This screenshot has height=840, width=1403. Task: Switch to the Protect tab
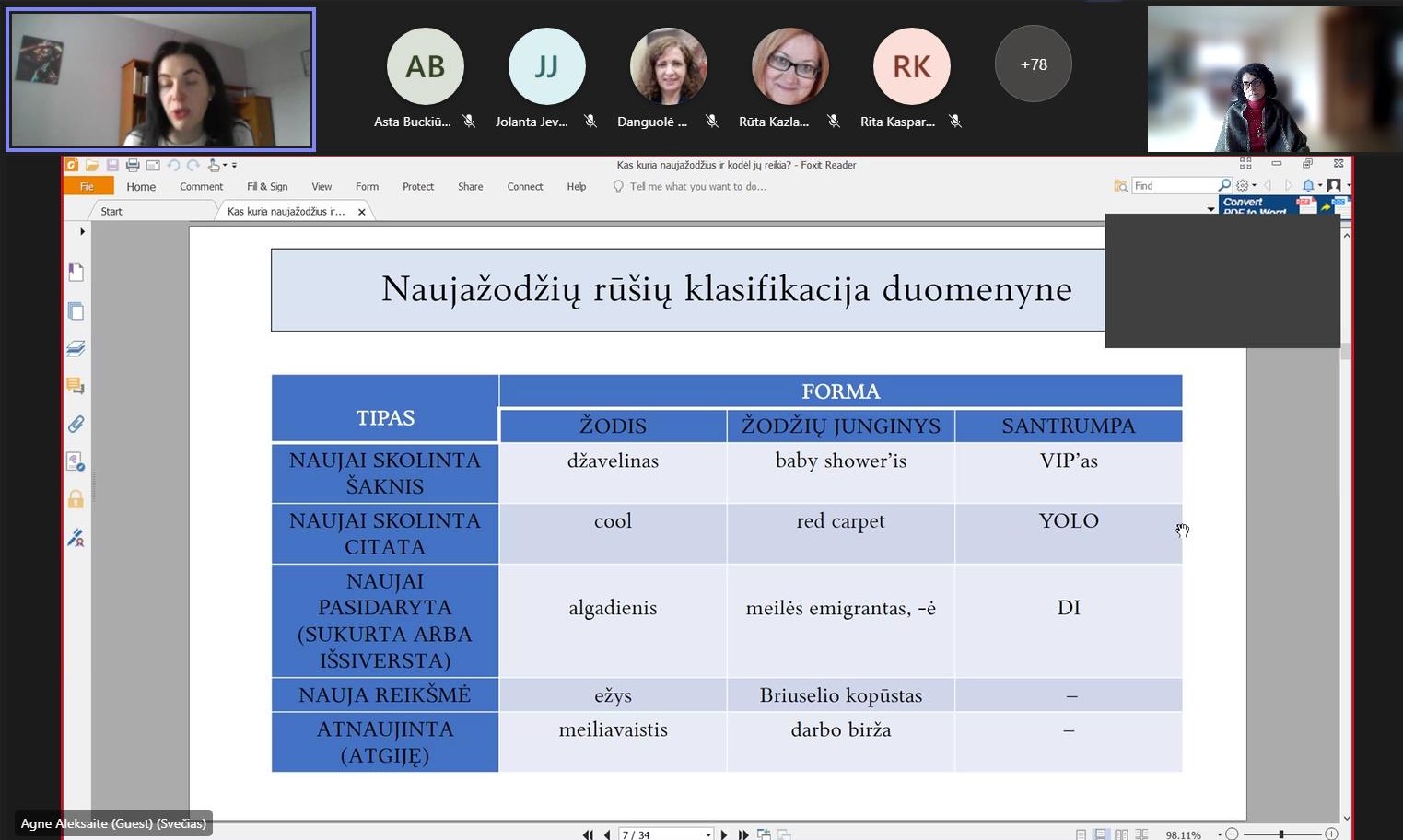point(418,186)
